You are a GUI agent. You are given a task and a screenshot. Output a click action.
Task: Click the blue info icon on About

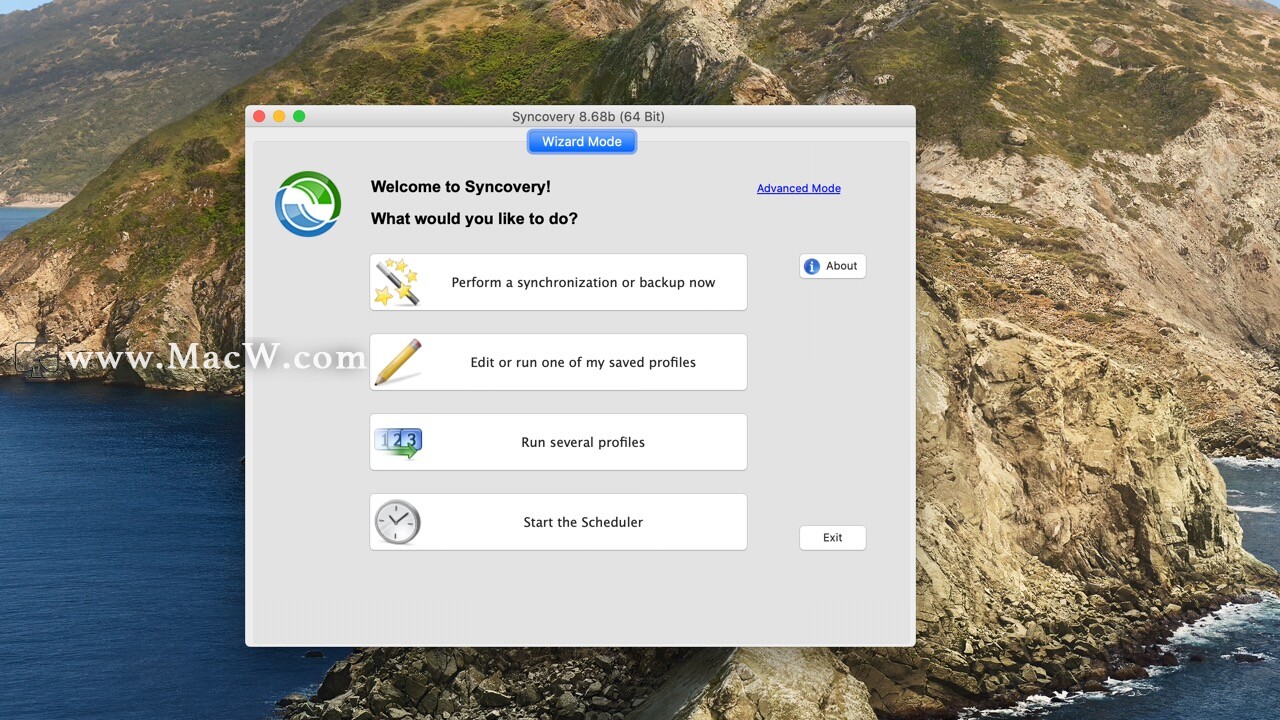pos(812,266)
